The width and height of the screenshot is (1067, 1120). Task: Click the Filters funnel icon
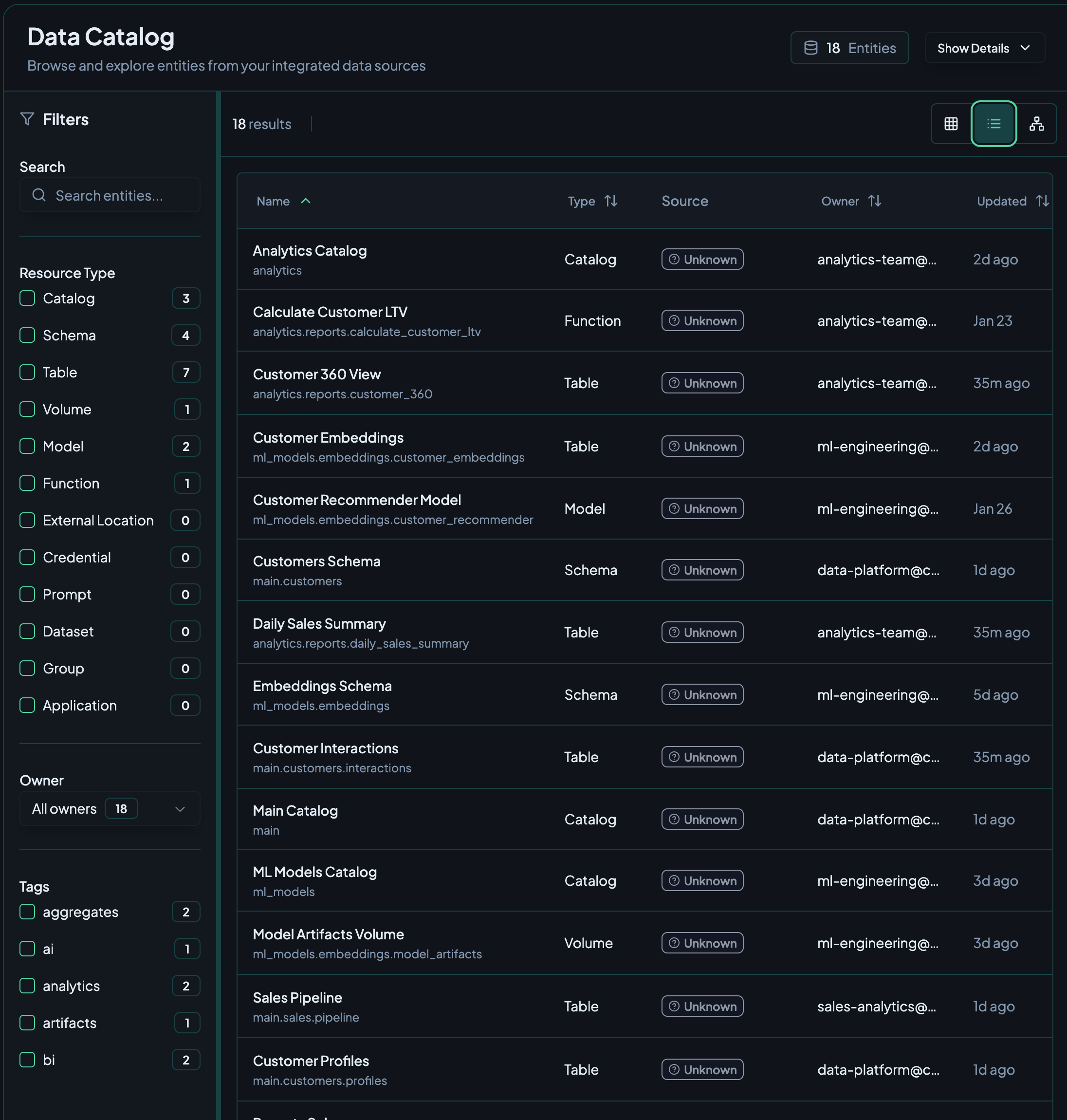(27, 119)
